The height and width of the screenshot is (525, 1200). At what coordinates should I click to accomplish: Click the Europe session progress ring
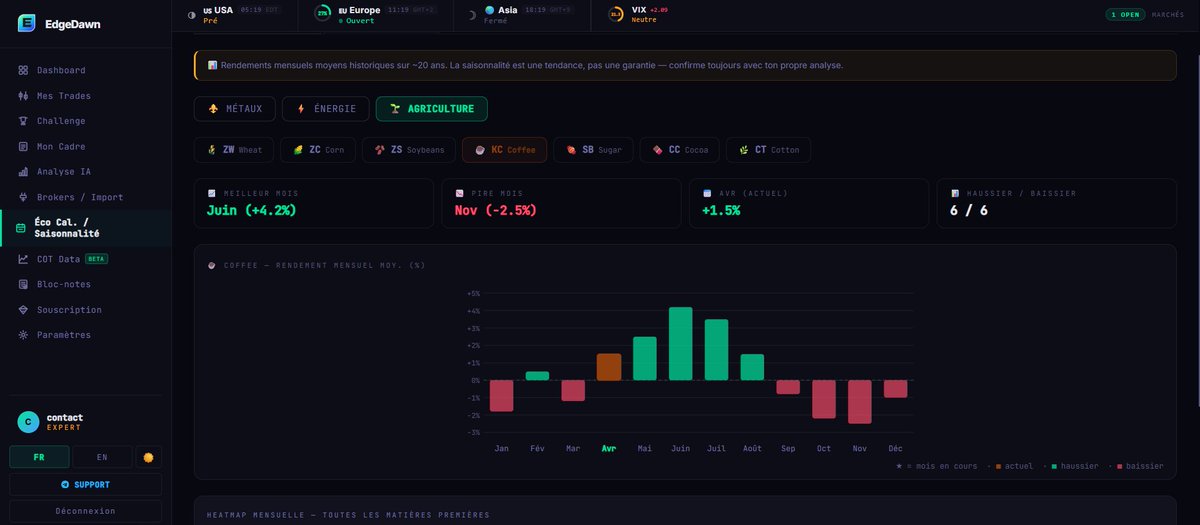323,14
